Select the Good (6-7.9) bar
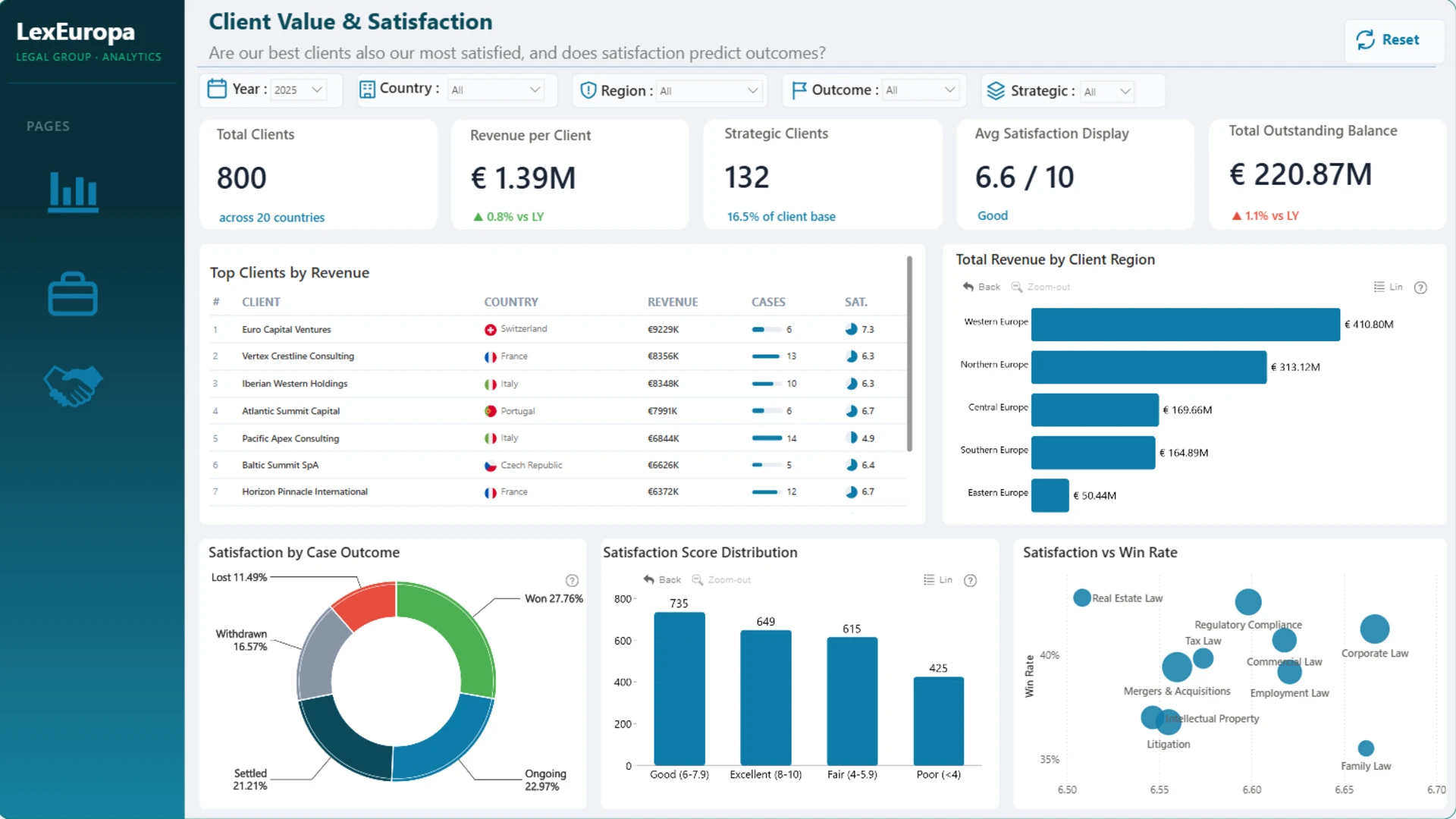This screenshot has width=1456, height=819. [679, 689]
